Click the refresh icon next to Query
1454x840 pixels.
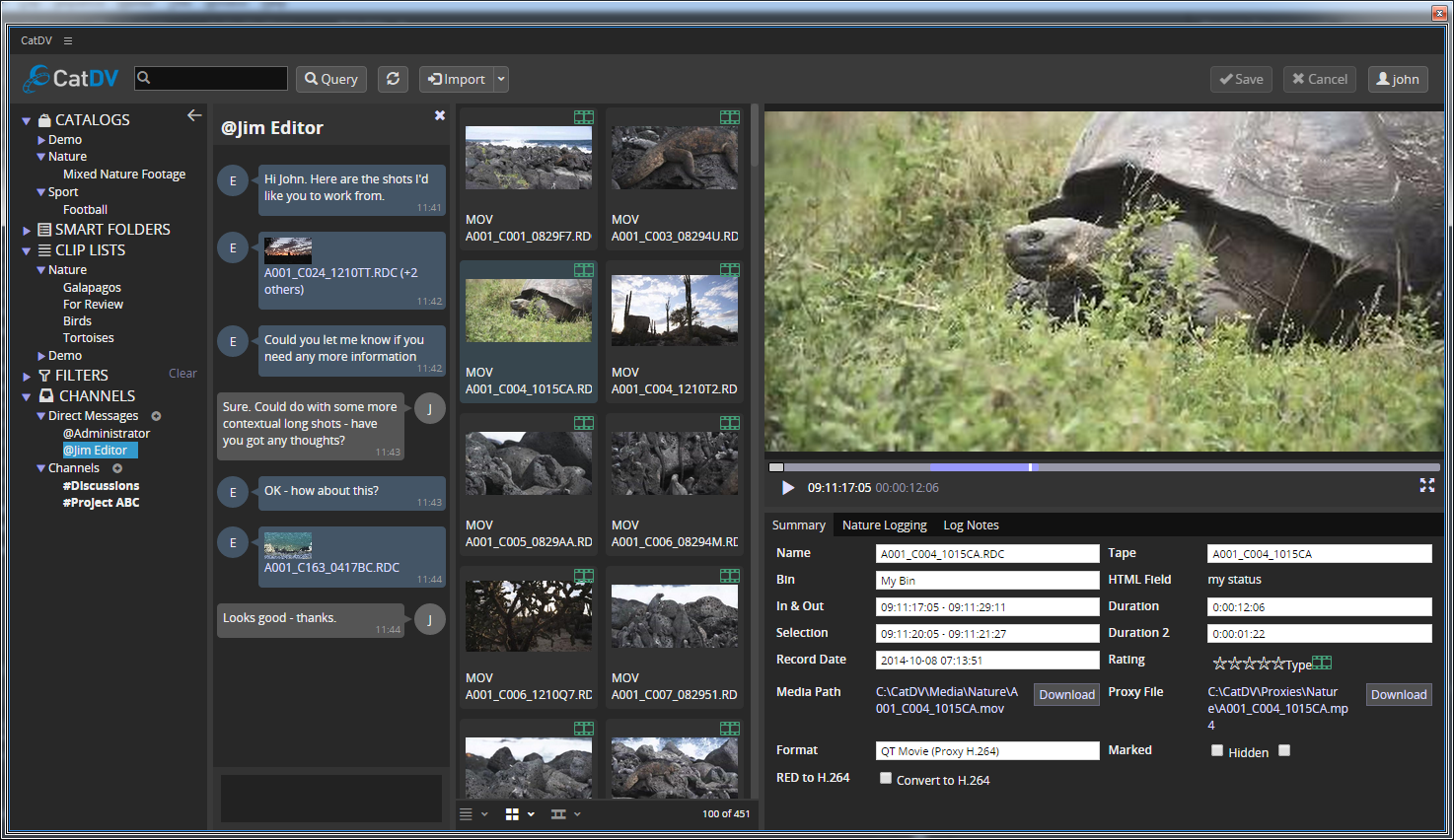click(x=393, y=79)
